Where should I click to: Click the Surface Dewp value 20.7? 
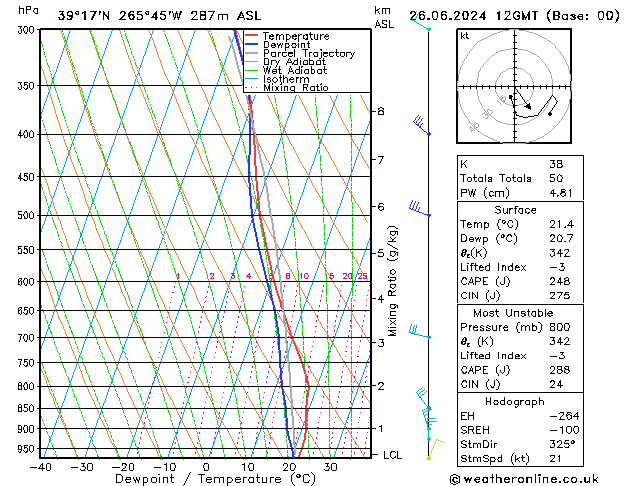click(x=562, y=239)
